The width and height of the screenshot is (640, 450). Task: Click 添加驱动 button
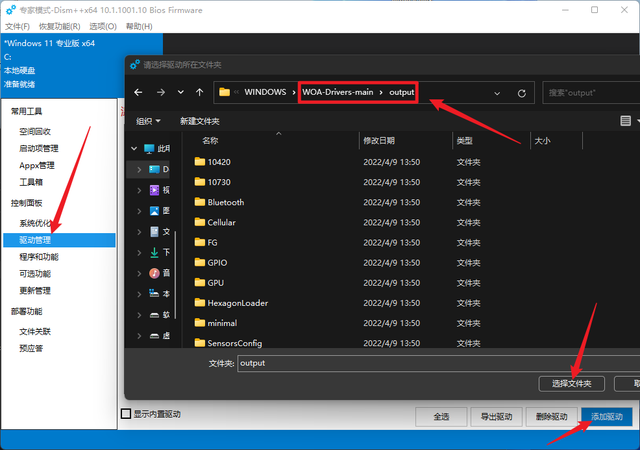click(607, 417)
